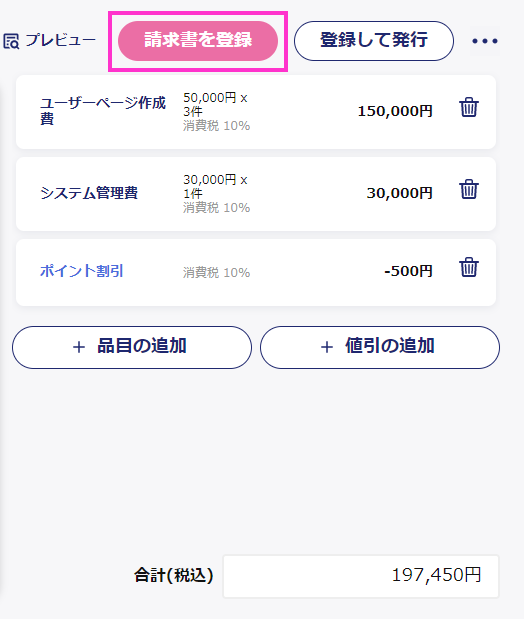Click the プレビュー magnifier document icon
Image resolution: width=524 pixels, height=619 pixels.
pos(11,41)
